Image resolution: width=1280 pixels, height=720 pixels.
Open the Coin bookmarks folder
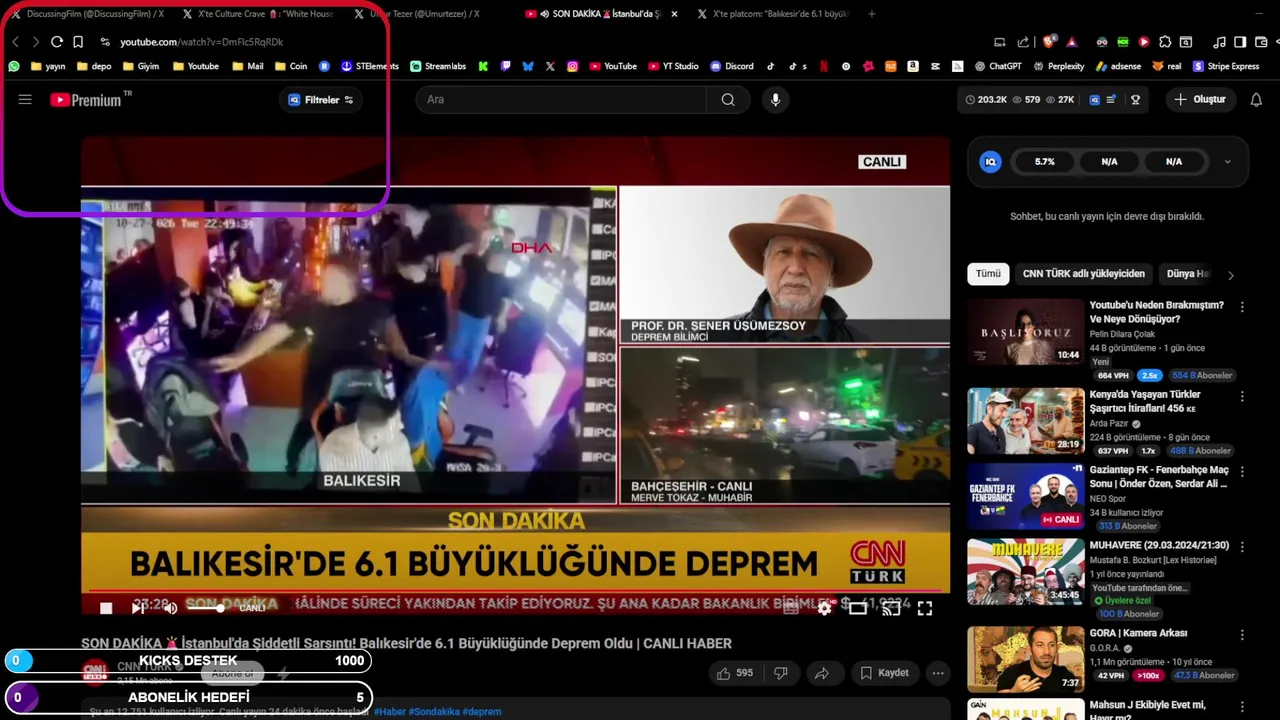click(x=290, y=66)
